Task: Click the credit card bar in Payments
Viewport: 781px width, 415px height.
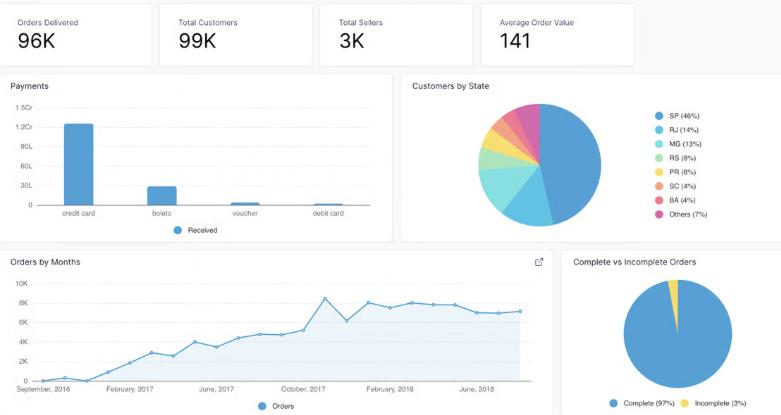Action: 79,164
